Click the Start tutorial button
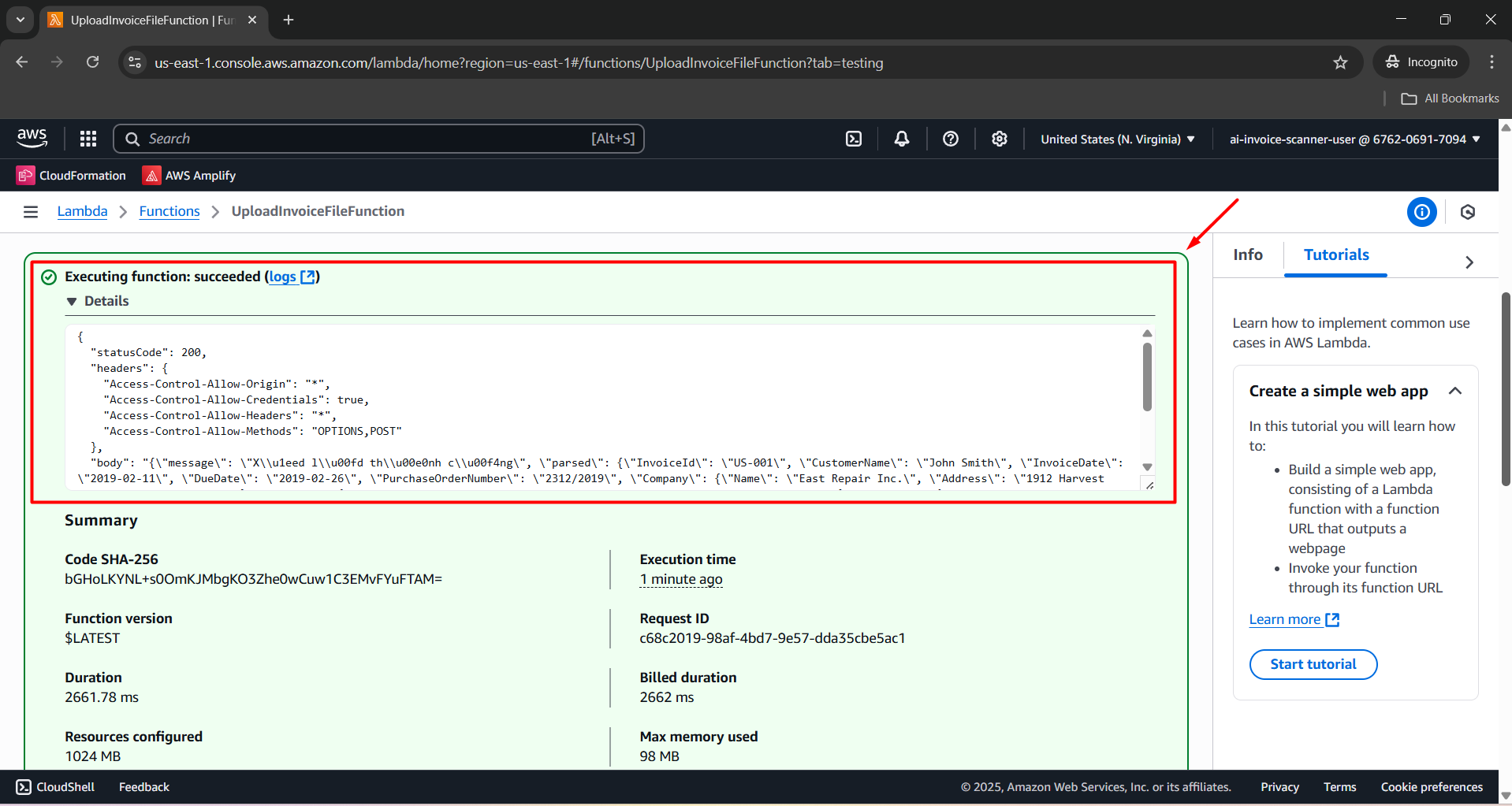Image resolution: width=1512 pixels, height=806 pixels. pyautogui.click(x=1313, y=664)
